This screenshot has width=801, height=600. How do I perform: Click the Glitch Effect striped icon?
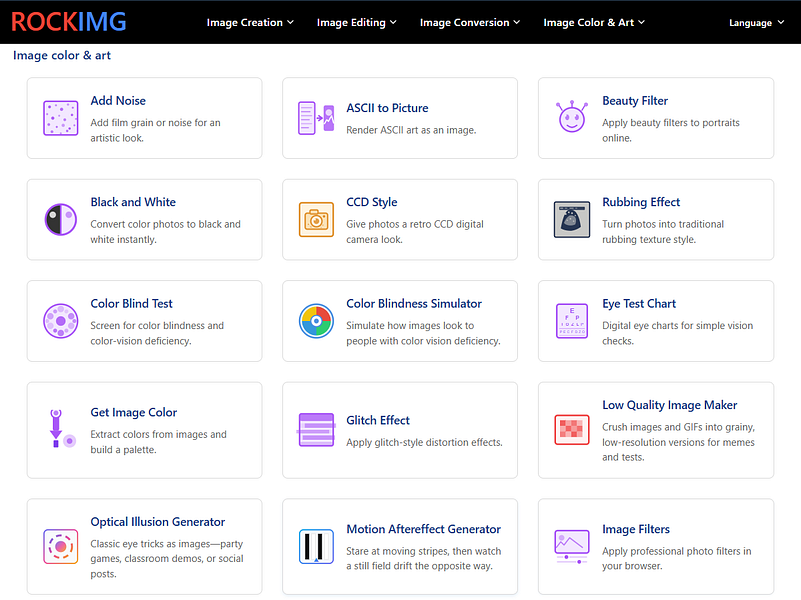[x=316, y=430]
